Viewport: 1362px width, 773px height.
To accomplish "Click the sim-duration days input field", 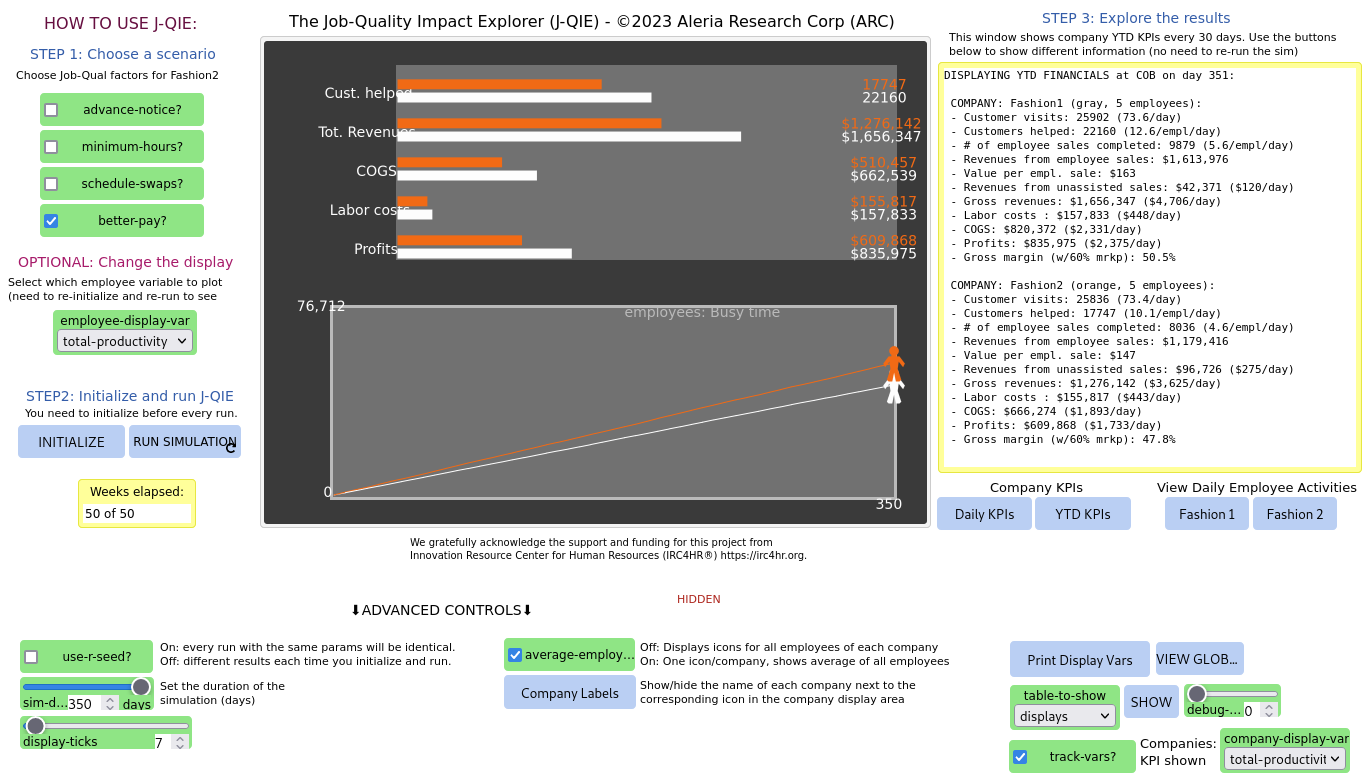I will tap(83, 704).
